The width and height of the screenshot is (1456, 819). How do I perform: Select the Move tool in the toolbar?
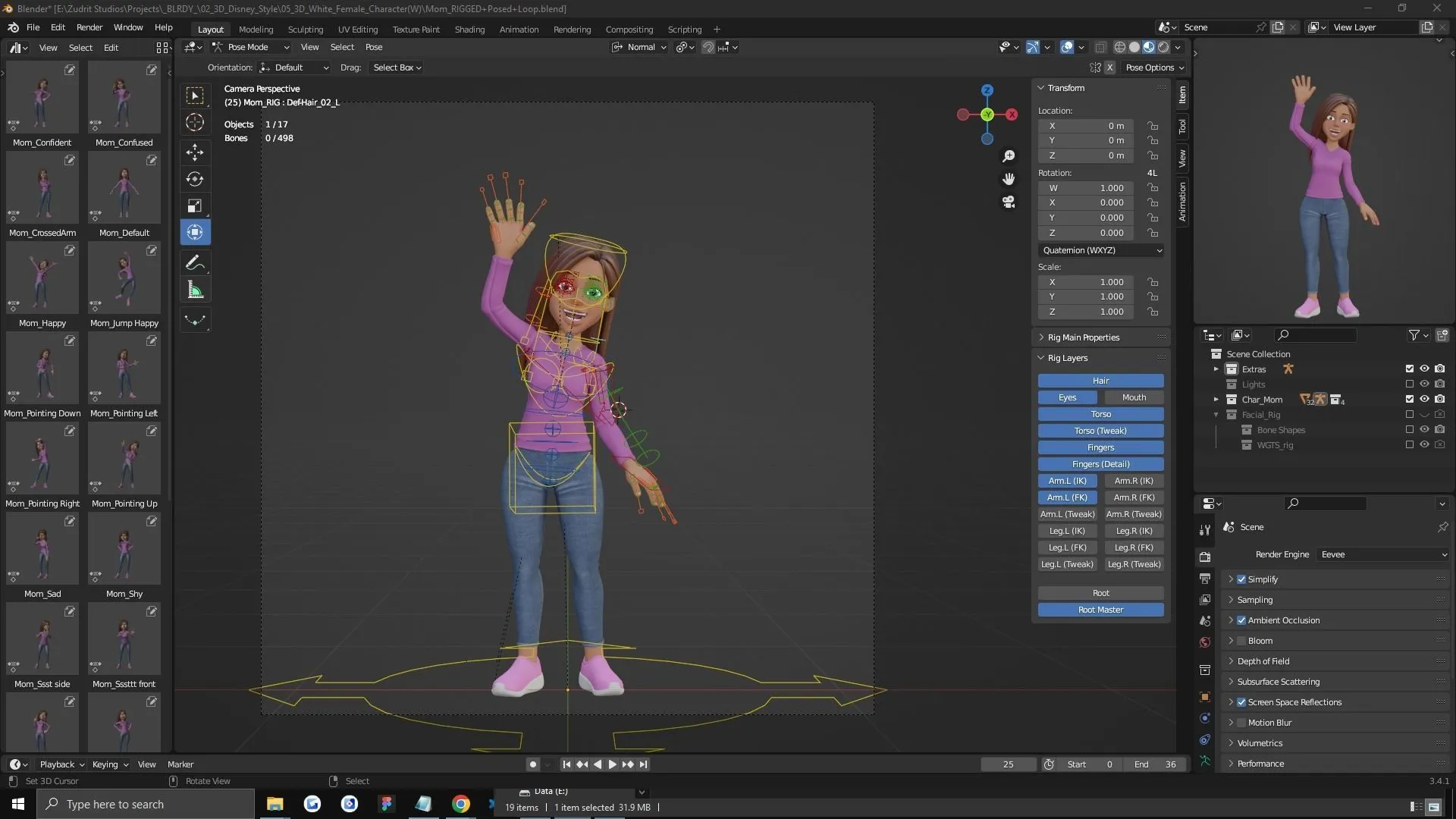(194, 152)
